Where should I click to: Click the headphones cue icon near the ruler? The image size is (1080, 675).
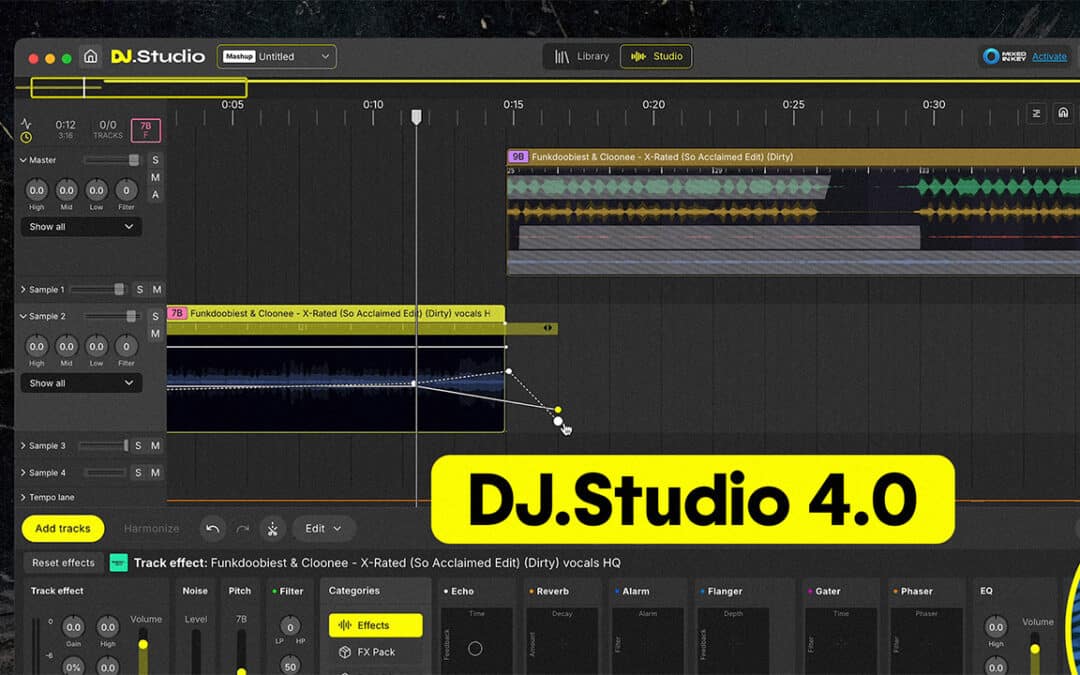[1063, 113]
